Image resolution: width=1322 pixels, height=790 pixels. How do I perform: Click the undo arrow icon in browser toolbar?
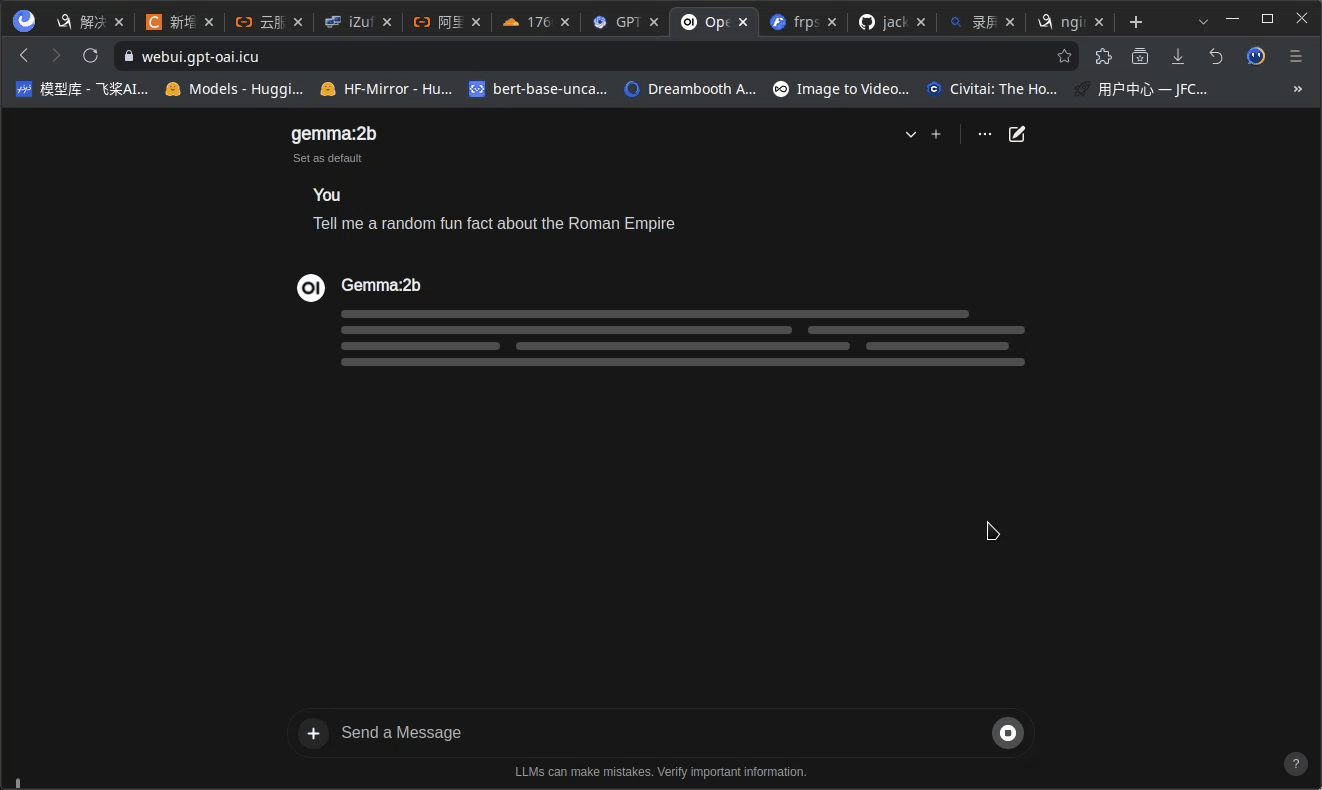coord(1216,56)
